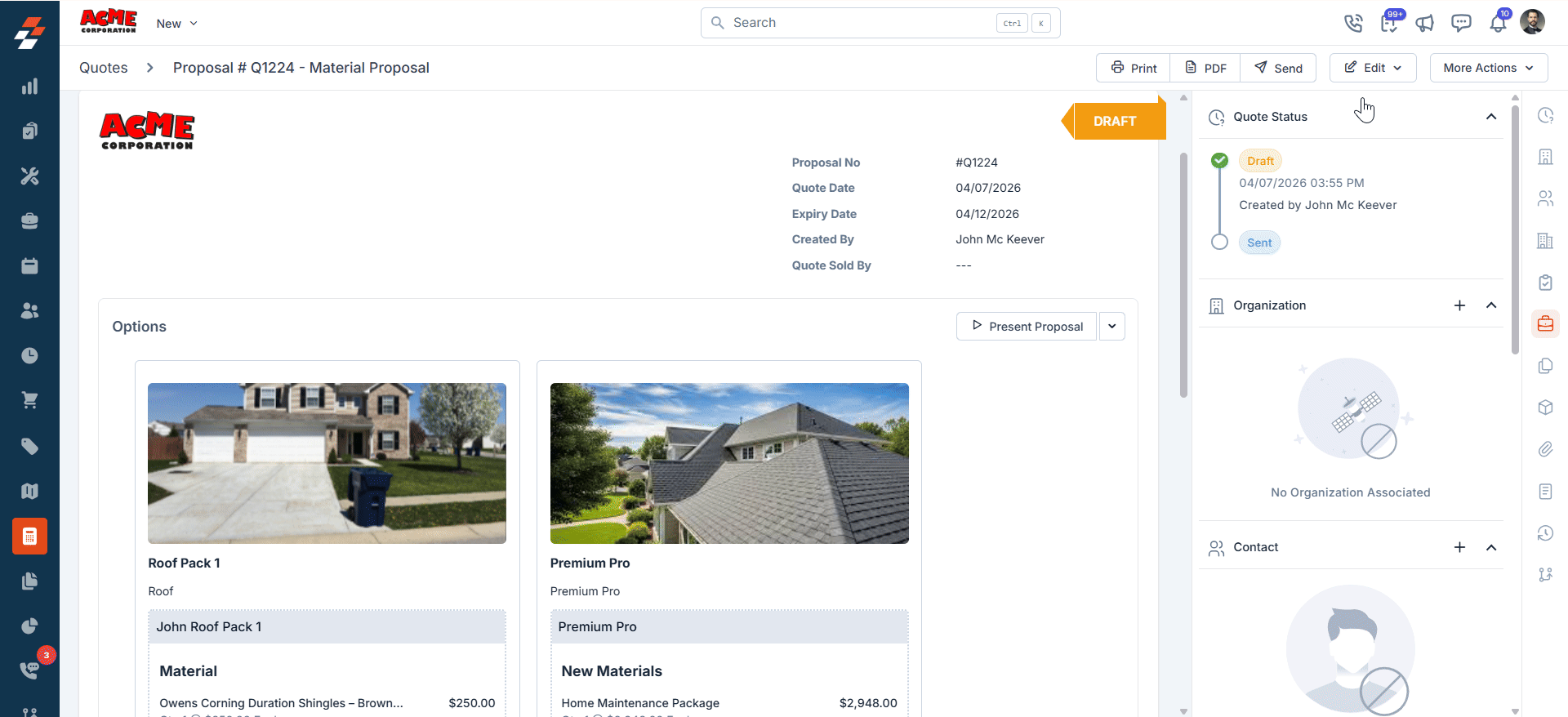The width and height of the screenshot is (1568, 717).
Task: Open the price tag icon in left sidebar
Action: point(29,446)
